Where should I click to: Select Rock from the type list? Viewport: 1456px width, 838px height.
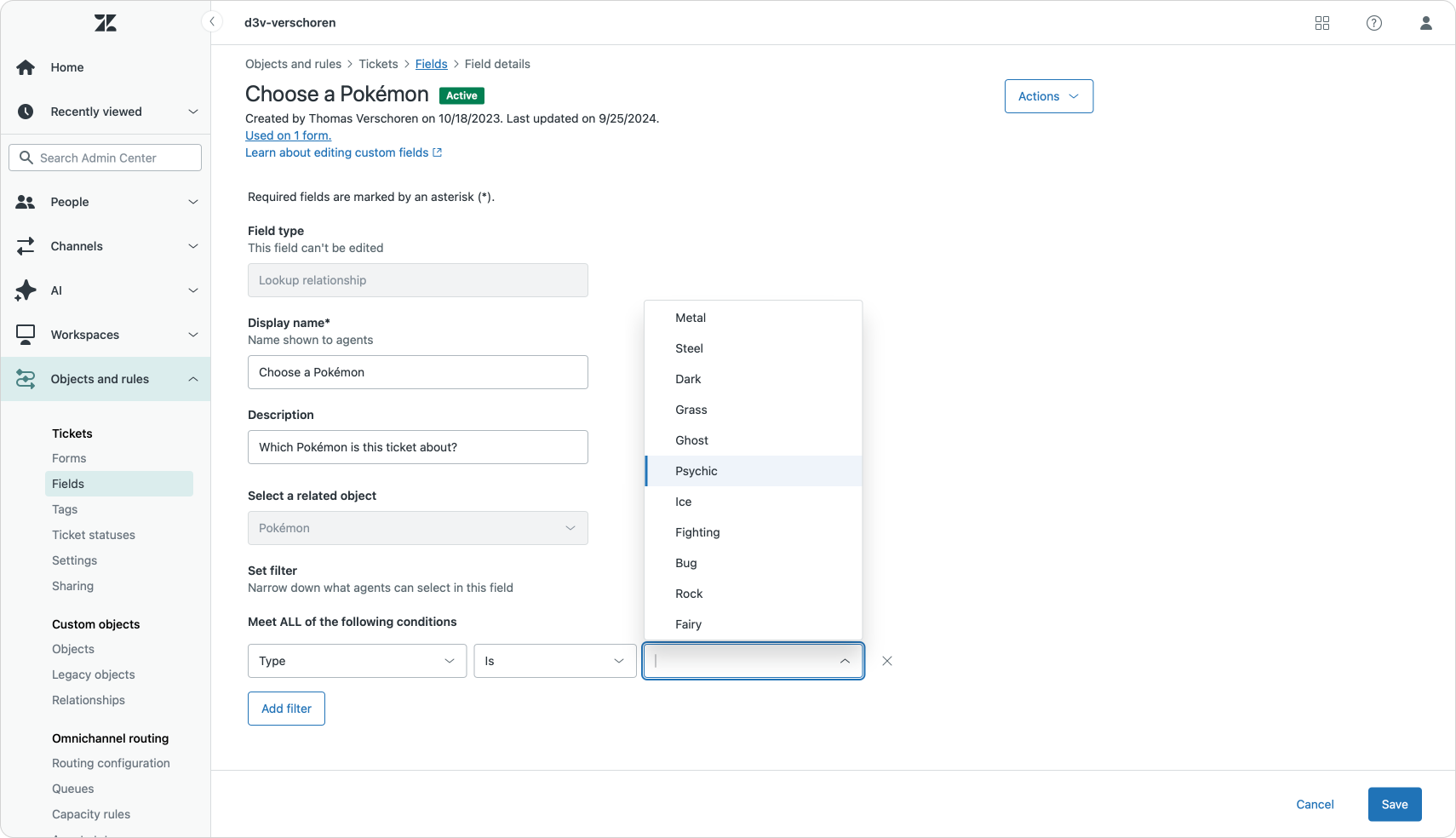[x=754, y=594]
